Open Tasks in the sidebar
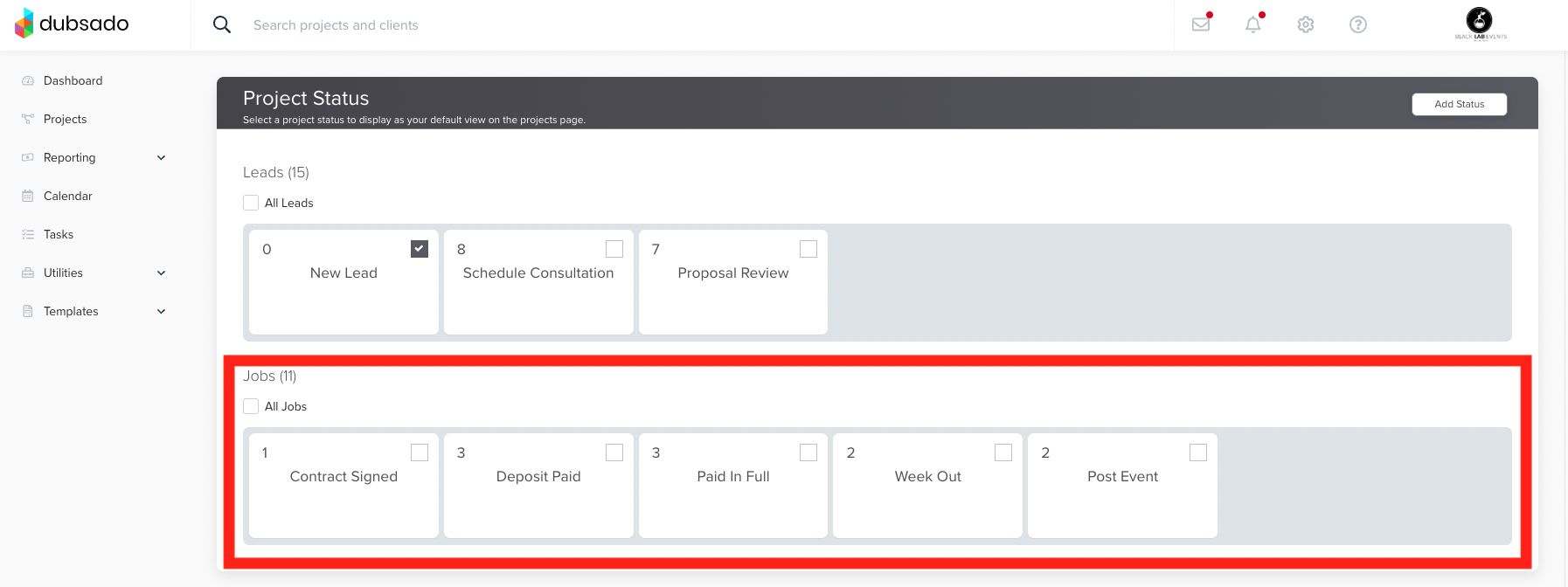This screenshot has height=587, width=1568. [x=59, y=234]
